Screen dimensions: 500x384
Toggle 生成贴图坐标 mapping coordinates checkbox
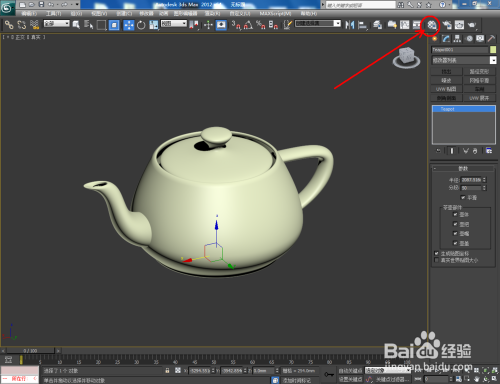pos(436,253)
